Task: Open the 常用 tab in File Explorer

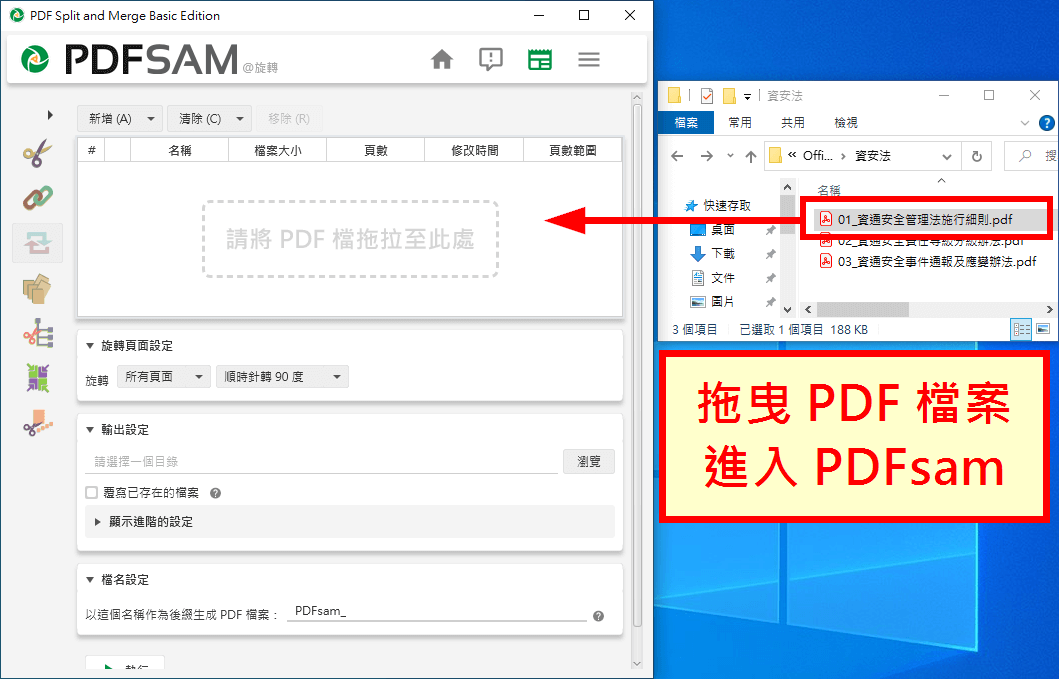Action: pos(740,122)
